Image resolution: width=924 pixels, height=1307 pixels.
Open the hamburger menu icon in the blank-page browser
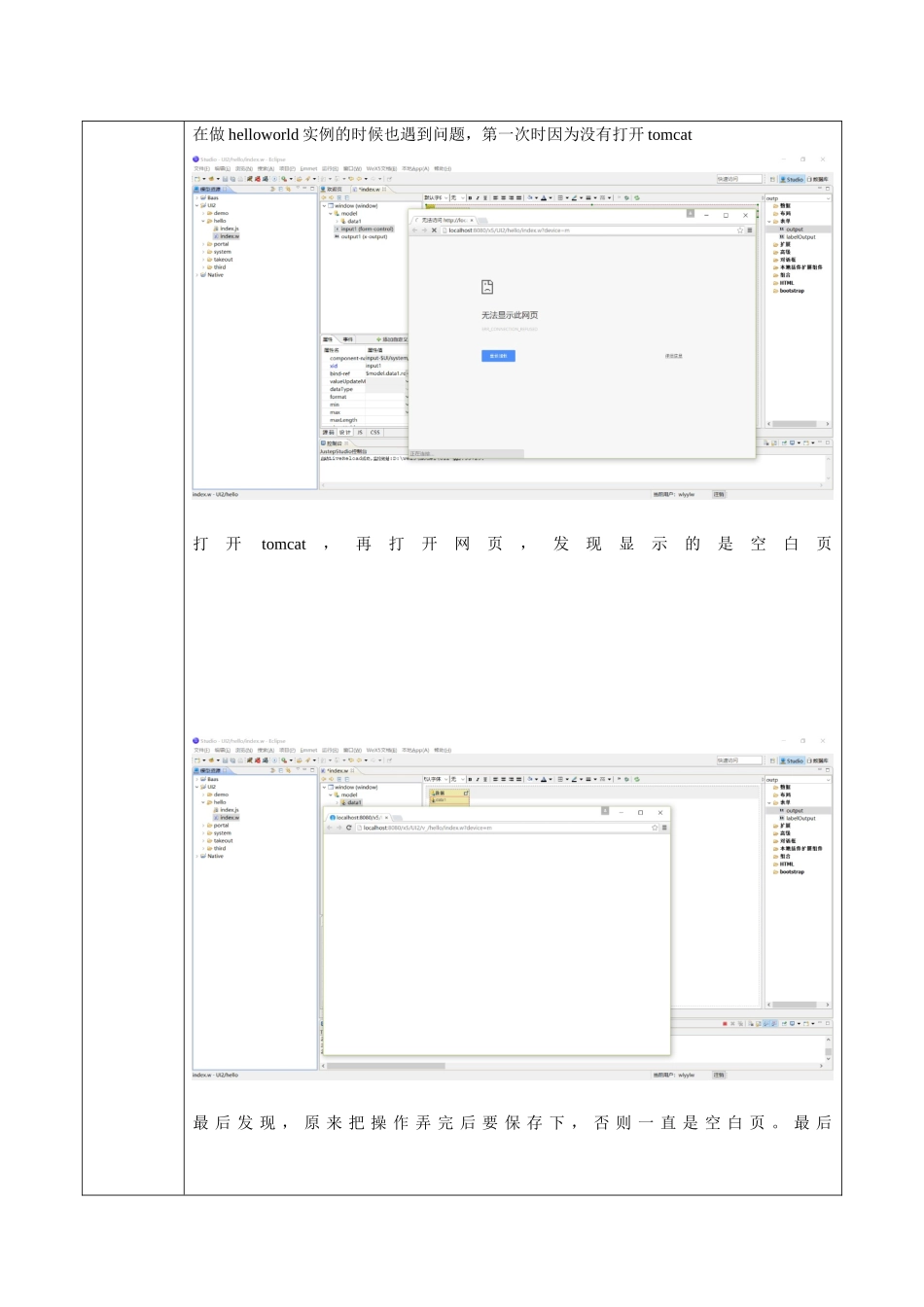(664, 828)
